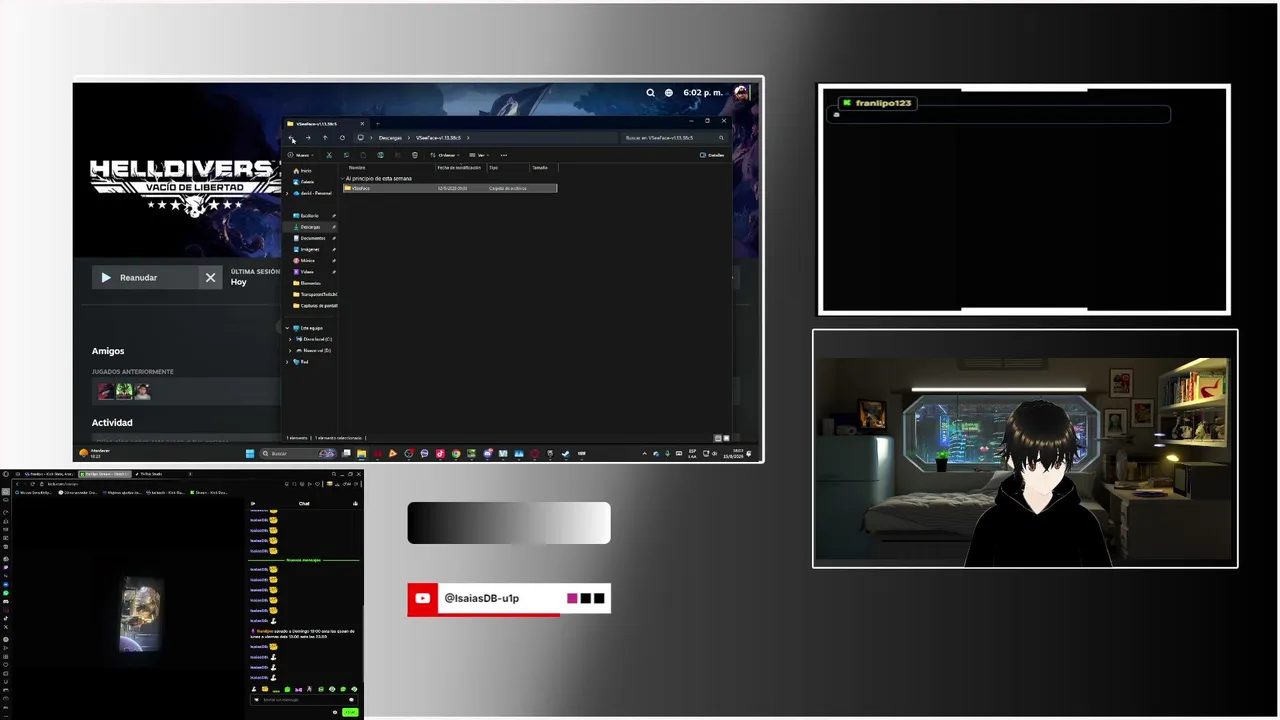Click the YouTube logo on the stream overlay
This screenshot has height=720, width=1280.
click(422, 598)
